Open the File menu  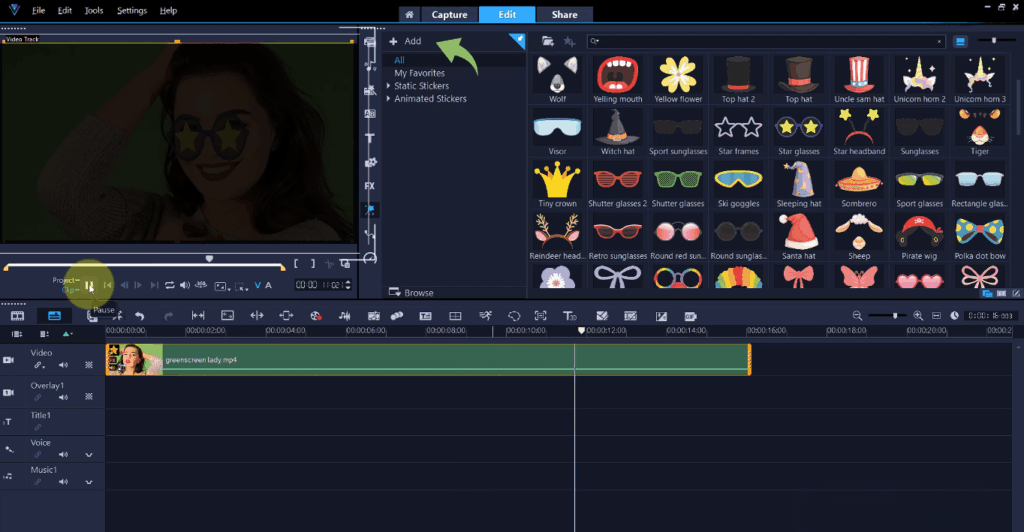[39, 10]
